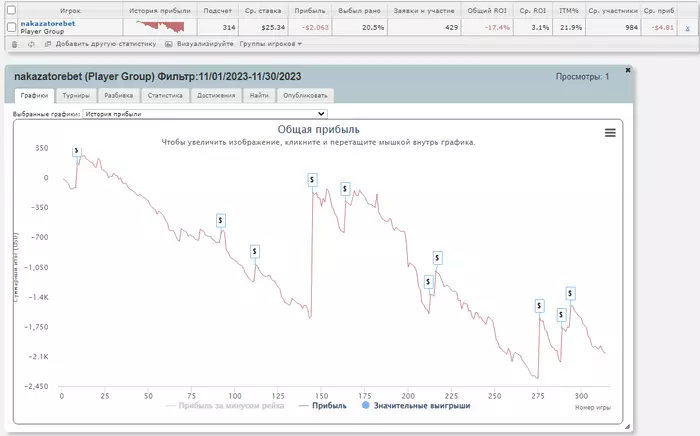
Task: Click the История прибыли sparkline thumbnail
Action: pyautogui.click(x=160, y=27)
